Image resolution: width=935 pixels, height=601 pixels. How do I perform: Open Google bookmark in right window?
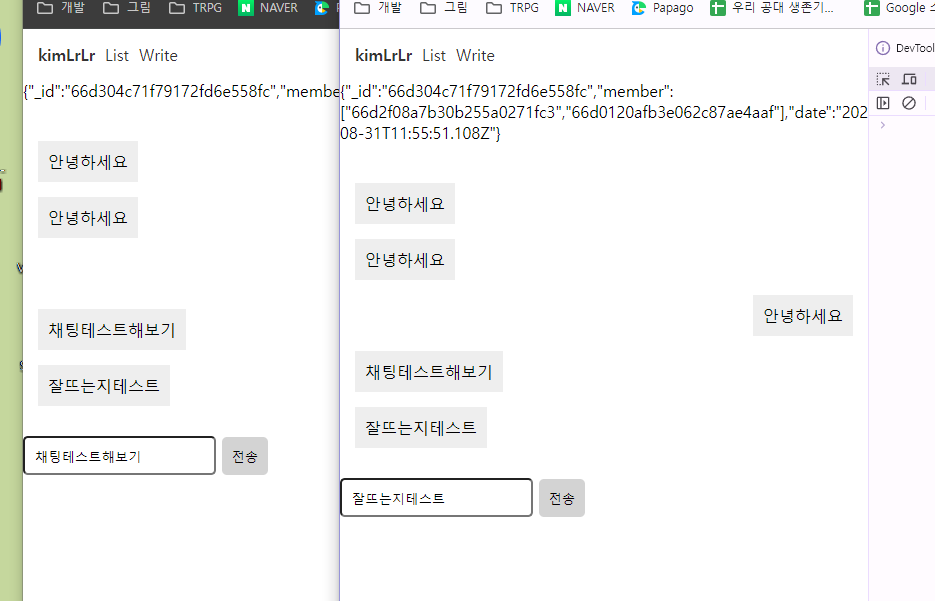[x=899, y=8]
